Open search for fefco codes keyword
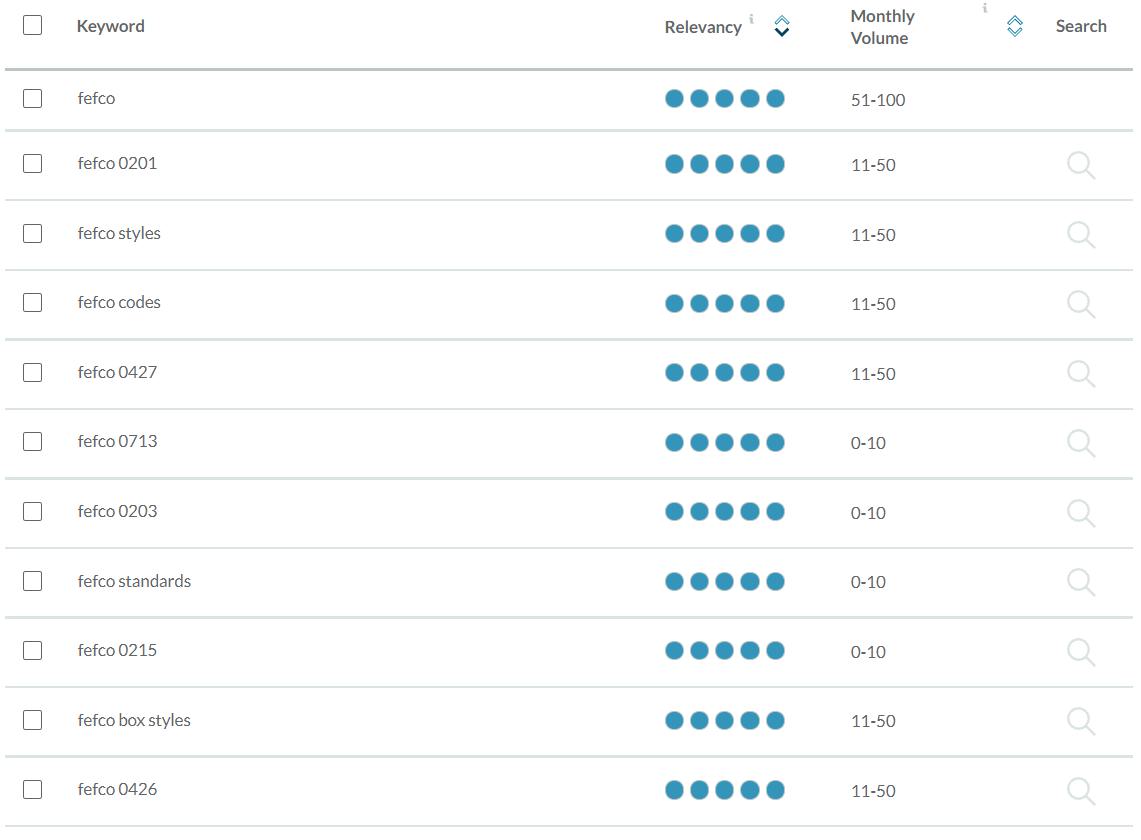This screenshot has height=840, width=1141. pos(1080,304)
